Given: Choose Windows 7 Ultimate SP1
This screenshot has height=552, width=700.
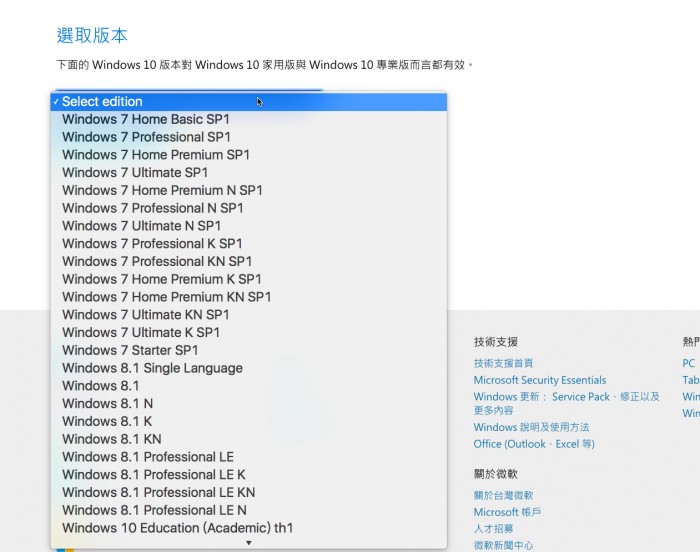Looking at the screenshot, I should click(x=249, y=172).
